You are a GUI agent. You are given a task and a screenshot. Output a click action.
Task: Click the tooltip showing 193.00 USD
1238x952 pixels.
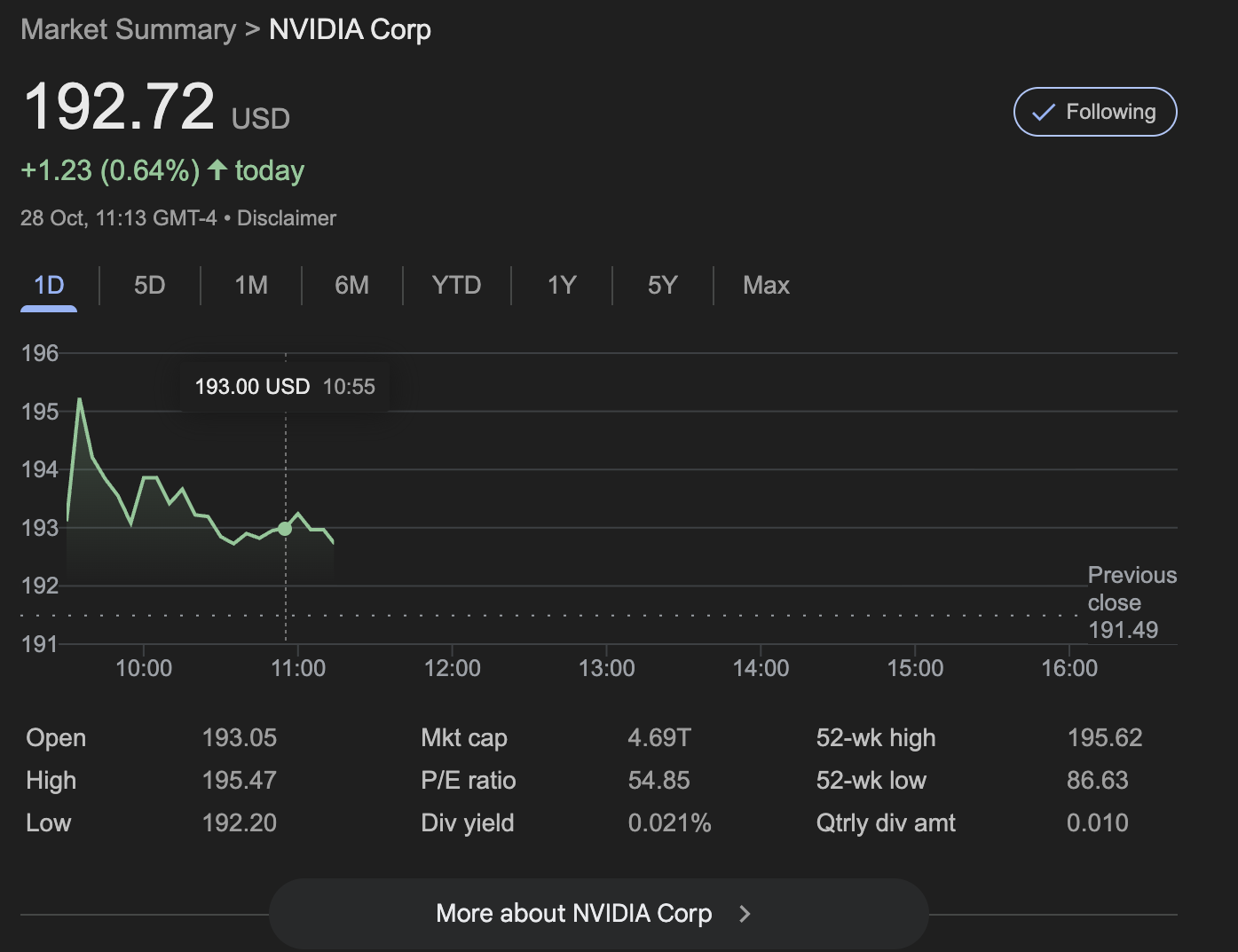coord(284,386)
